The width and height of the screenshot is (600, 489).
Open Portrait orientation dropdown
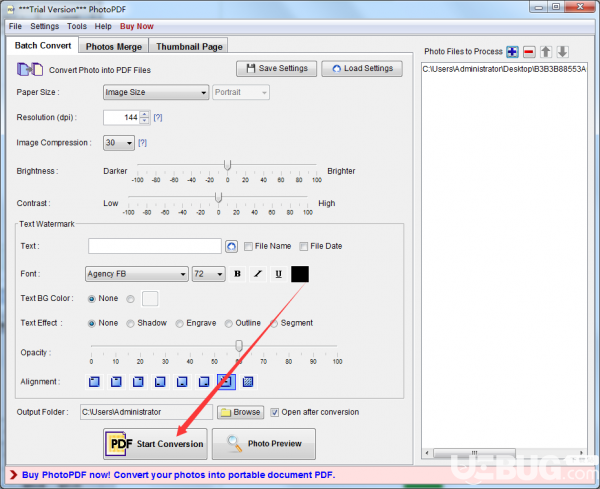(x=241, y=92)
